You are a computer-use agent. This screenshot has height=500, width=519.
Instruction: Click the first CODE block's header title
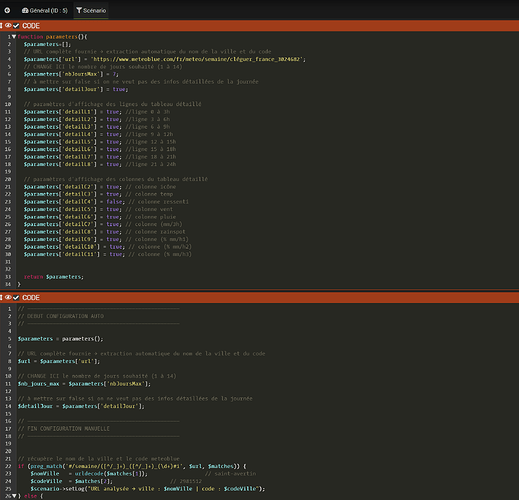[31, 26]
